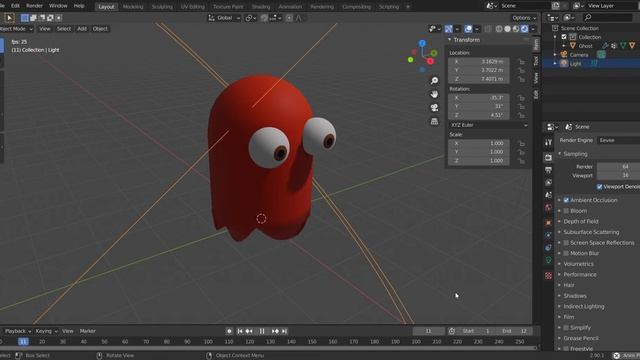Toggle Collection visibility checkbox in outliner
The image size is (640, 360).
click(x=564, y=37)
